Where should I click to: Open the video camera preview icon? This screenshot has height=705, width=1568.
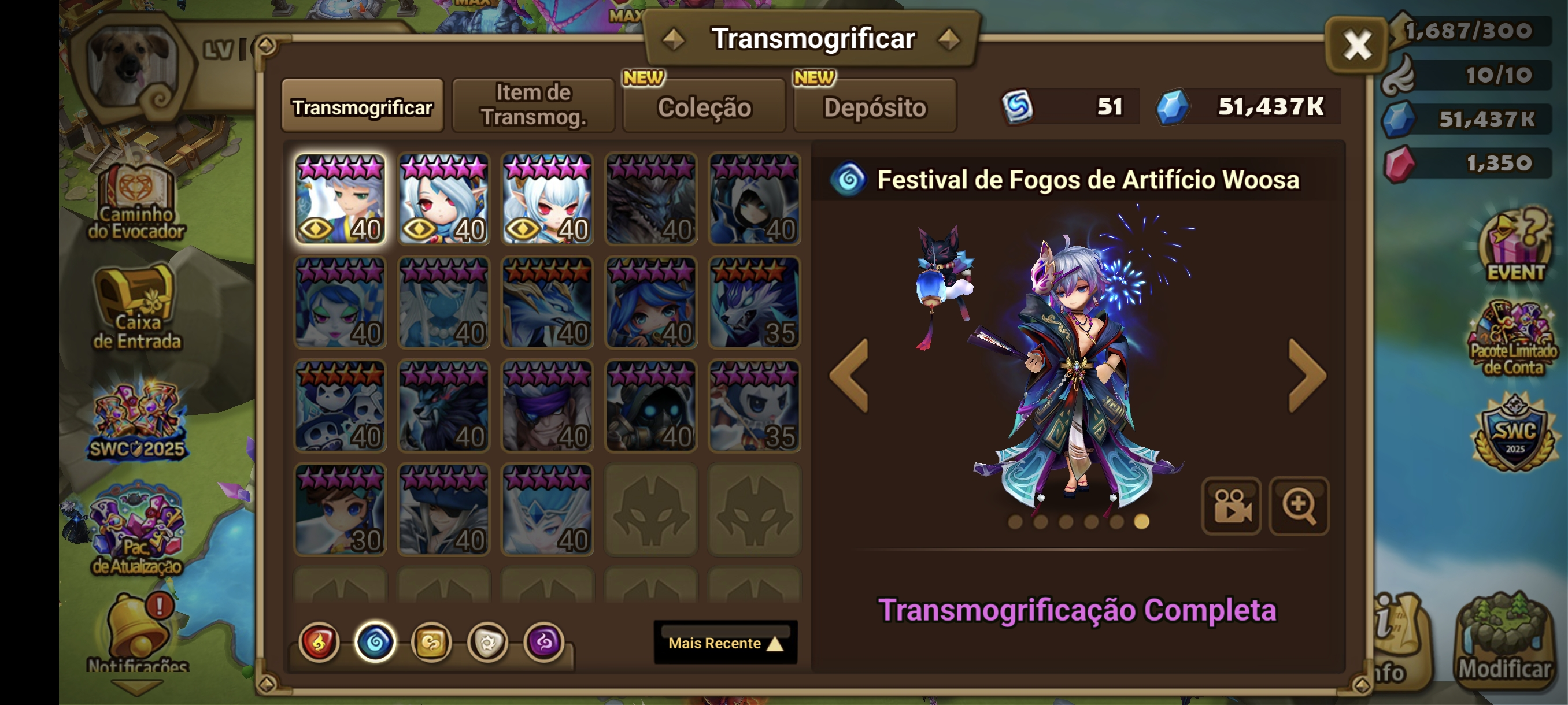point(1232,506)
